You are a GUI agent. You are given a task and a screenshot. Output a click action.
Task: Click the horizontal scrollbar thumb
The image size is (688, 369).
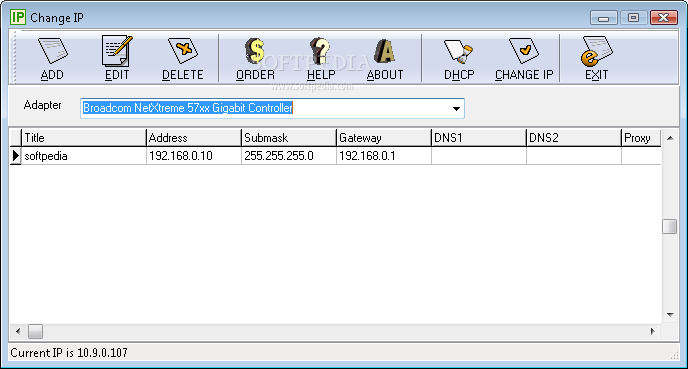[36, 331]
